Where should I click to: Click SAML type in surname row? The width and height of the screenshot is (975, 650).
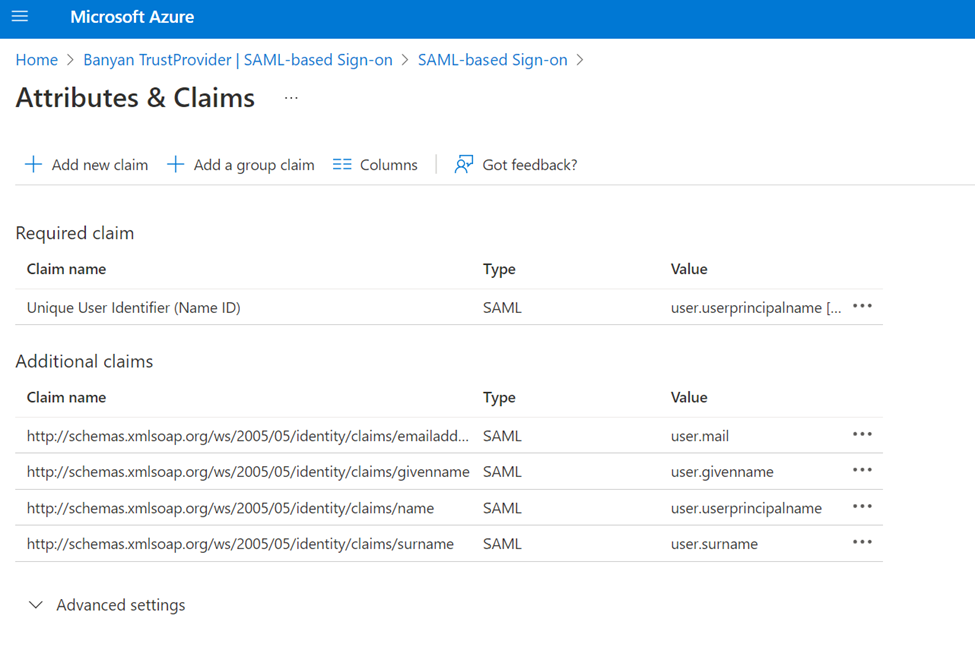pyautogui.click(x=502, y=544)
